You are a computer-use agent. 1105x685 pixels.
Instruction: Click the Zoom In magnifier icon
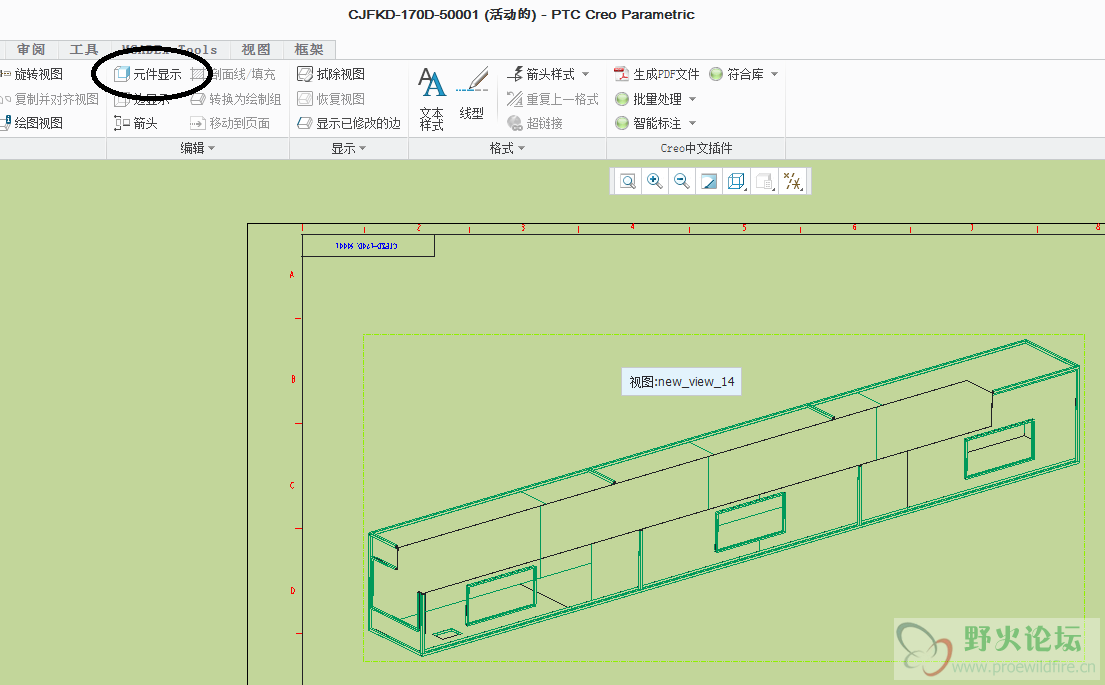click(x=655, y=181)
